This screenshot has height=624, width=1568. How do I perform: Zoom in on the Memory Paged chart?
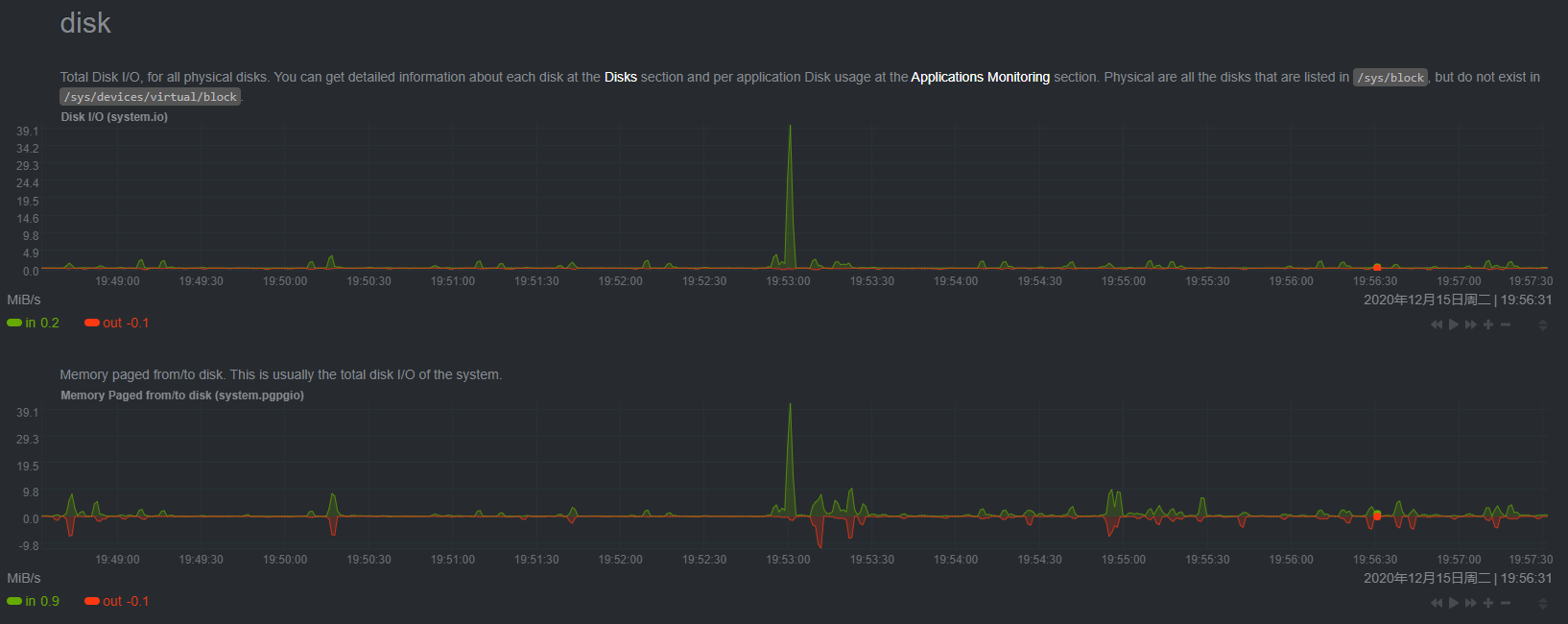point(1488,603)
